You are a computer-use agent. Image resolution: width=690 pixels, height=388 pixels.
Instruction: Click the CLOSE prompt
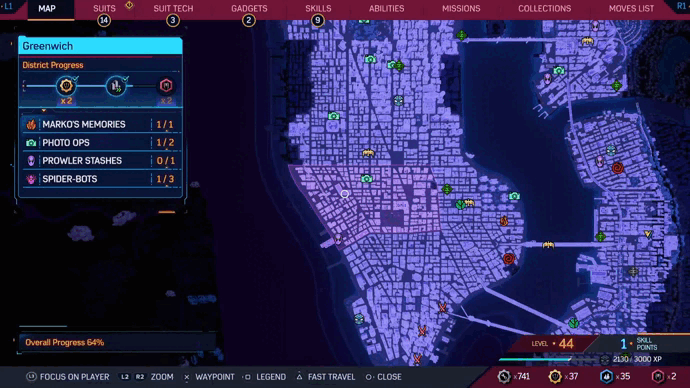pyautogui.click(x=383, y=377)
